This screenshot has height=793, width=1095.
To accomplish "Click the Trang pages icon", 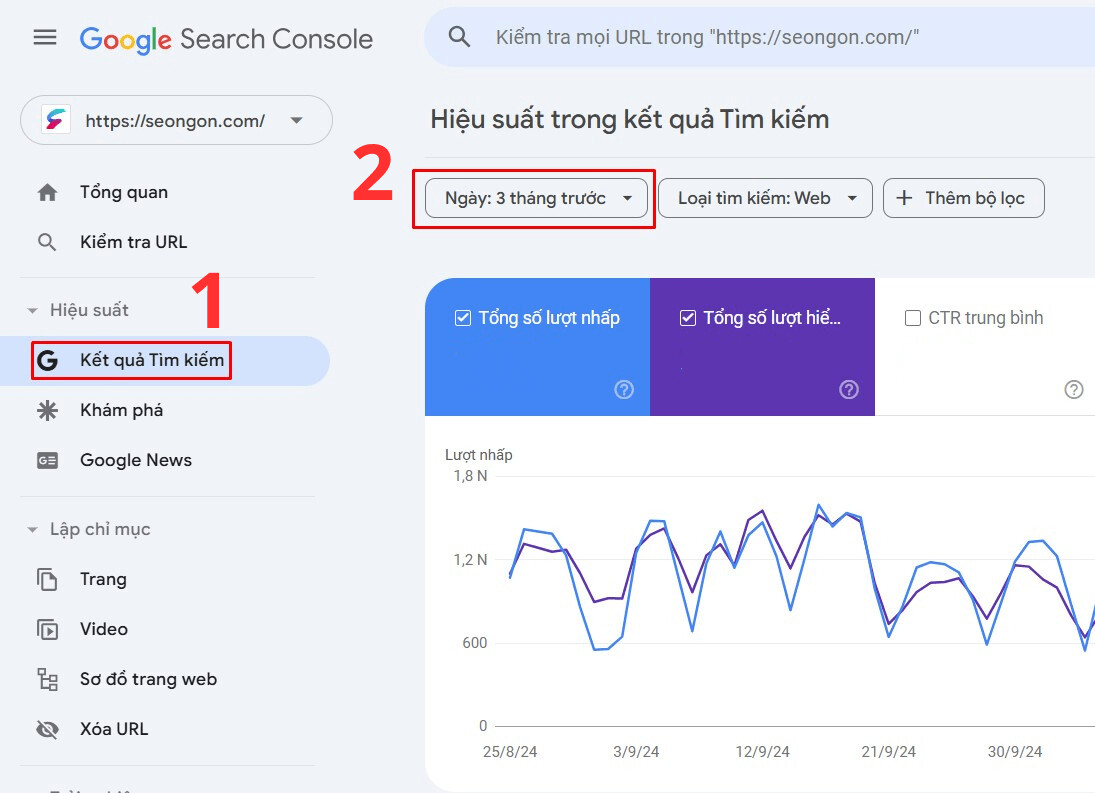I will 47,579.
